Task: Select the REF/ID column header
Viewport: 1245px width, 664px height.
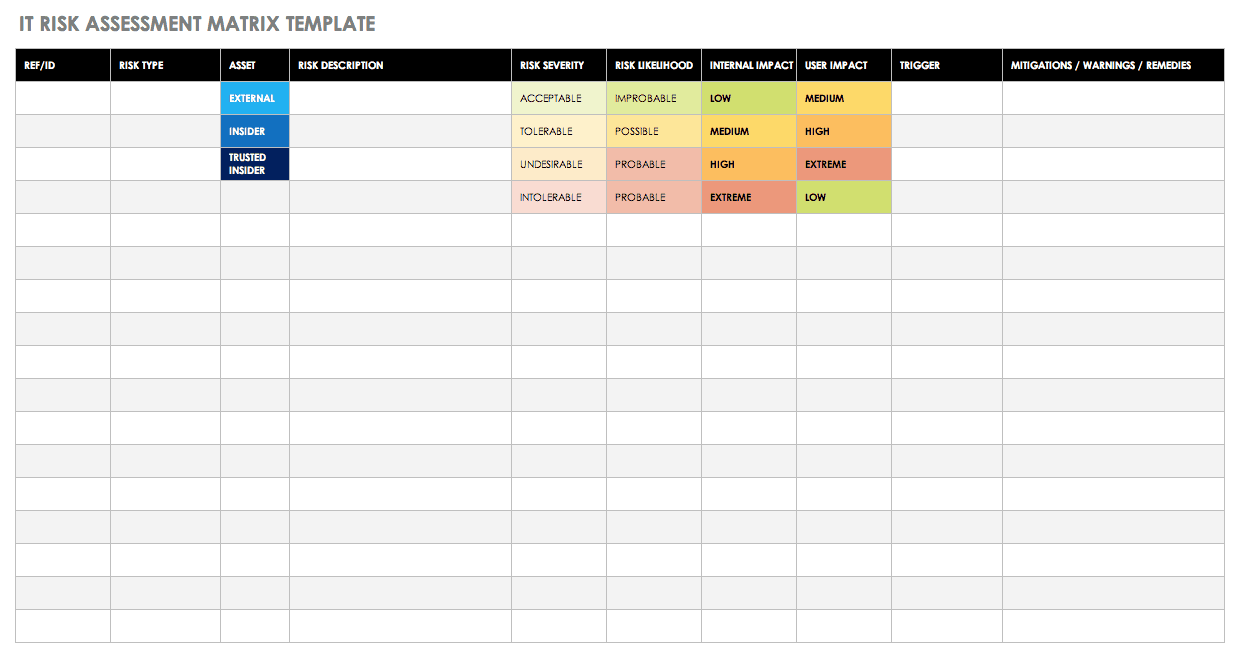Action: pos(62,65)
